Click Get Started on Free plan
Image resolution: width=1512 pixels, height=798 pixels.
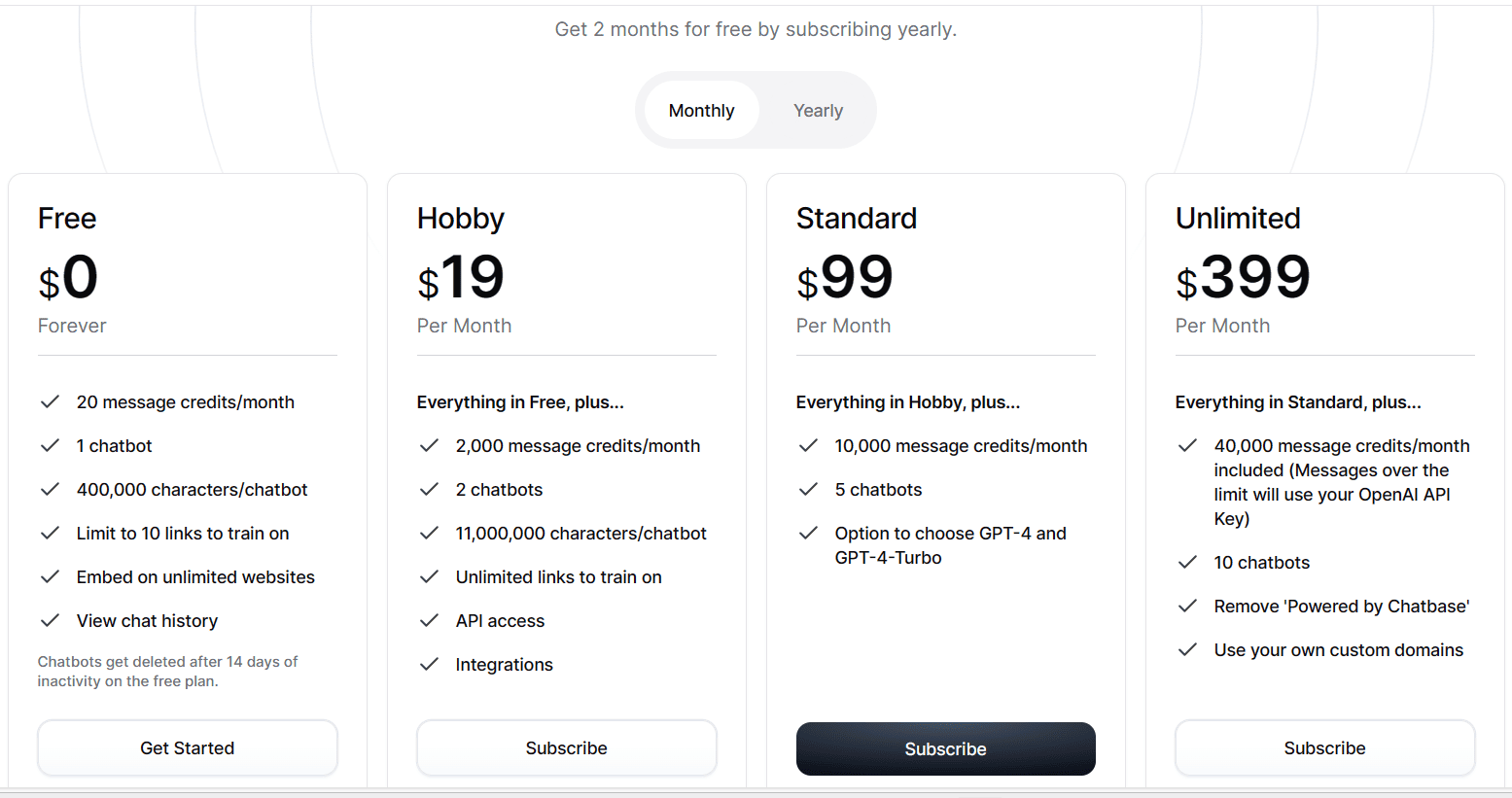click(188, 748)
